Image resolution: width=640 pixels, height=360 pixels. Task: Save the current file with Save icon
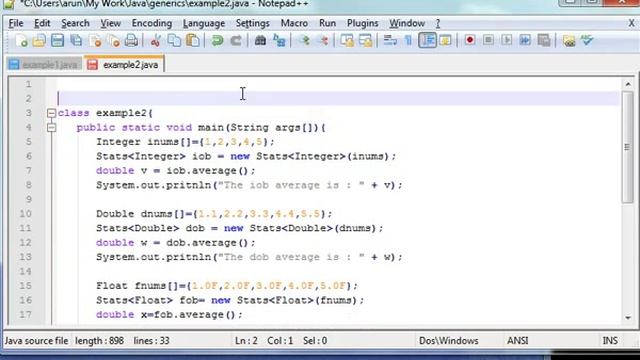pyautogui.click(x=58, y=40)
